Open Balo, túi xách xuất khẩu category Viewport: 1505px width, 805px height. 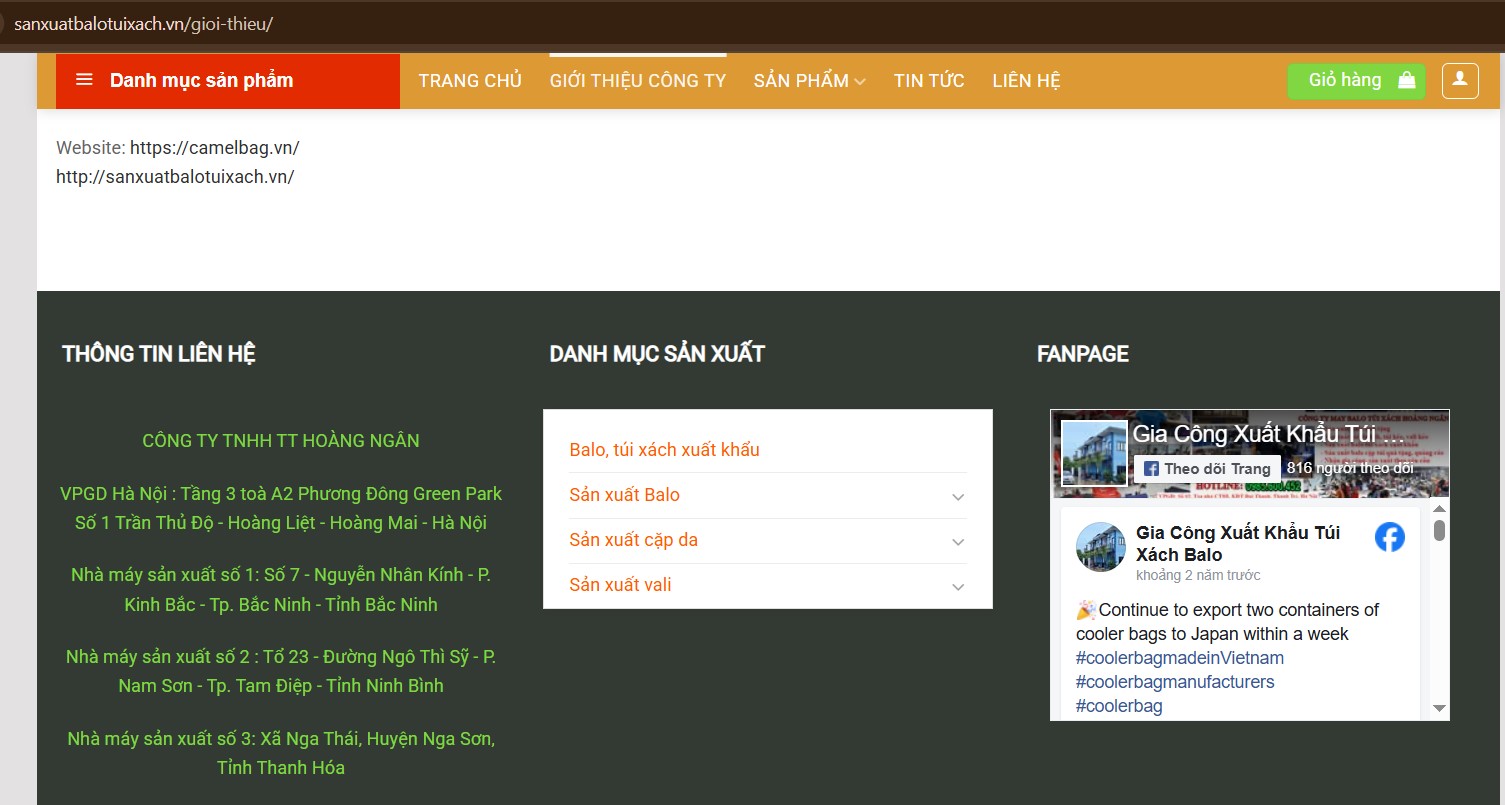664,450
